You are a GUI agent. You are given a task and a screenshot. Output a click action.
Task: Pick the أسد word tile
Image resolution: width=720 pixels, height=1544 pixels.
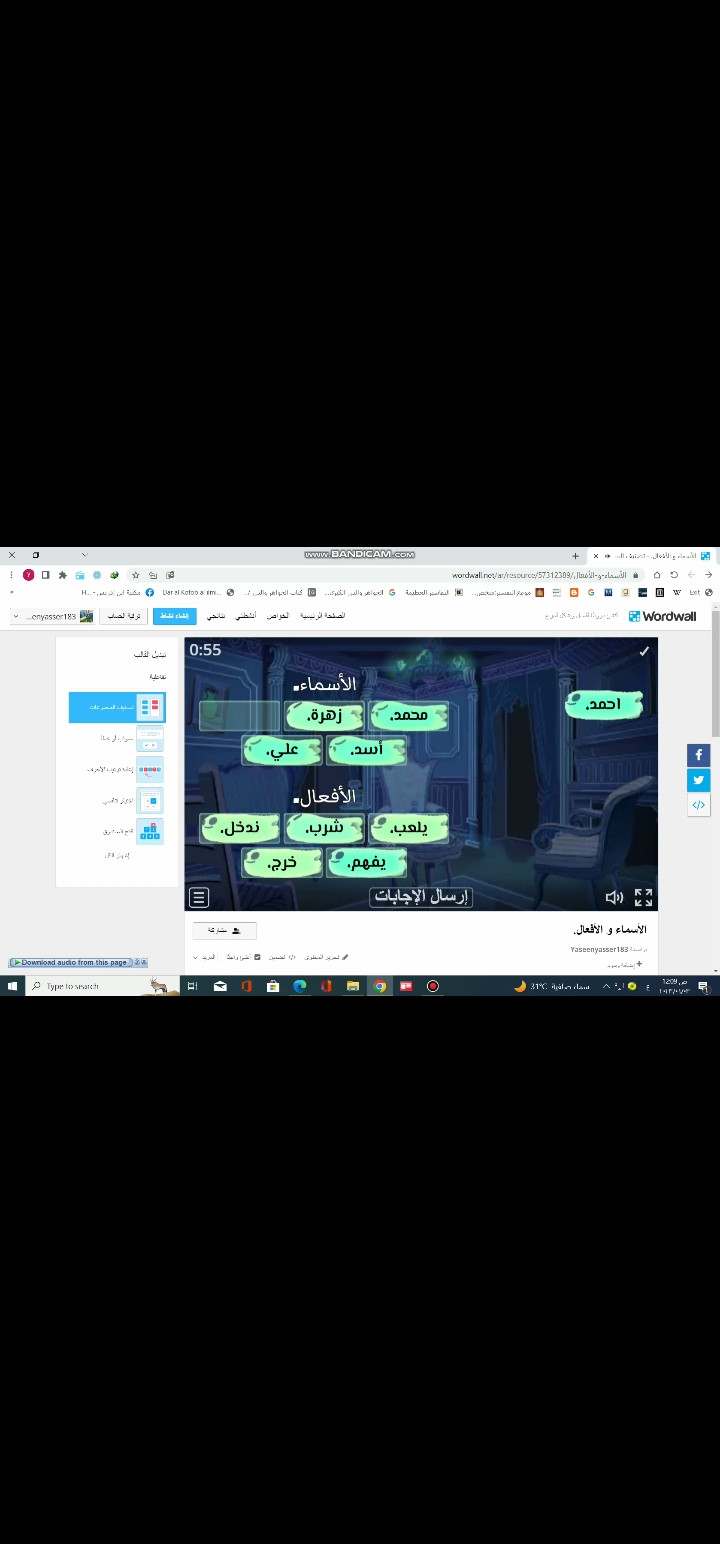(x=367, y=749)
